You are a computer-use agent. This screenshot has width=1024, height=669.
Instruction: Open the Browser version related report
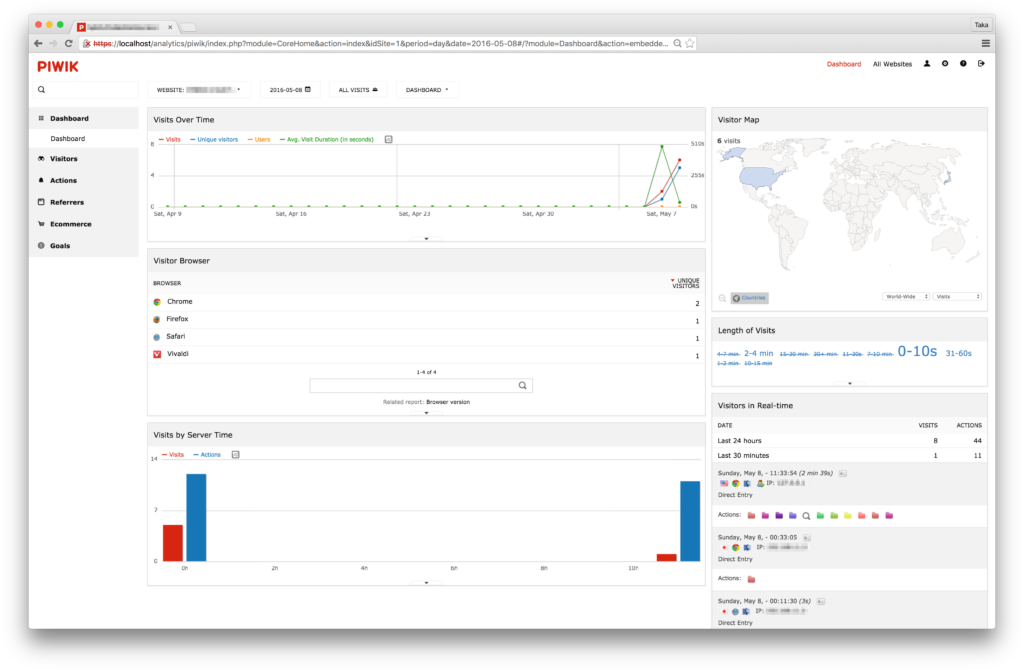(448, 402)
